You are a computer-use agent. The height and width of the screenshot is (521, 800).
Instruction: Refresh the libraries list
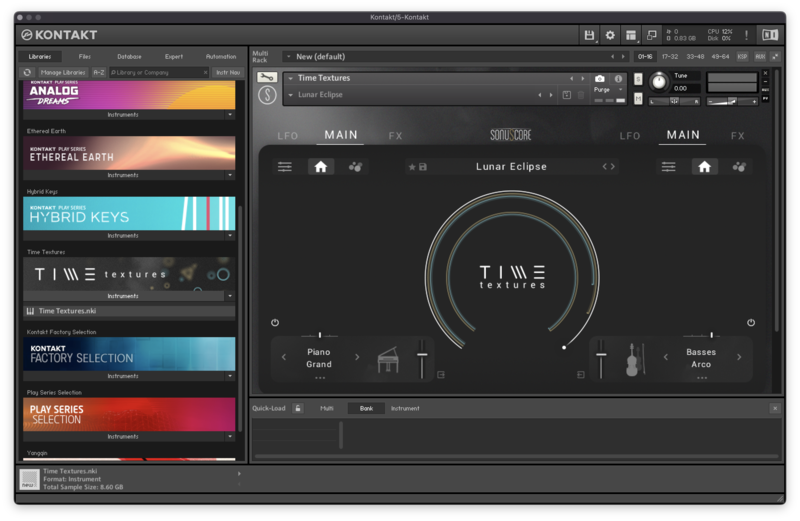click(27, 72)
